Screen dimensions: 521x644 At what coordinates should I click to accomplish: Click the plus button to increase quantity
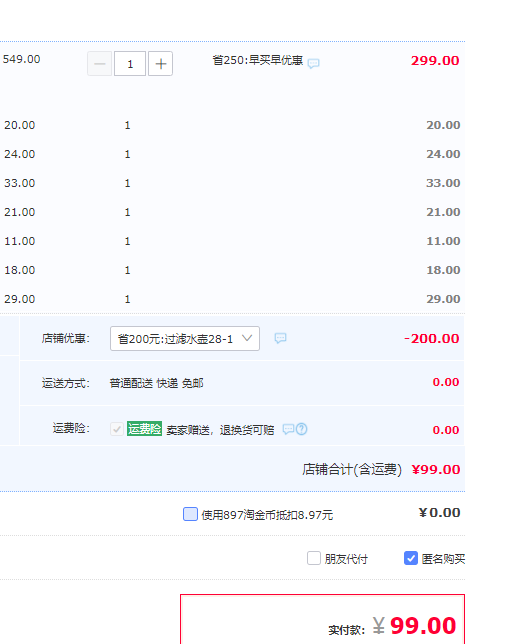(x=160, y=64)
